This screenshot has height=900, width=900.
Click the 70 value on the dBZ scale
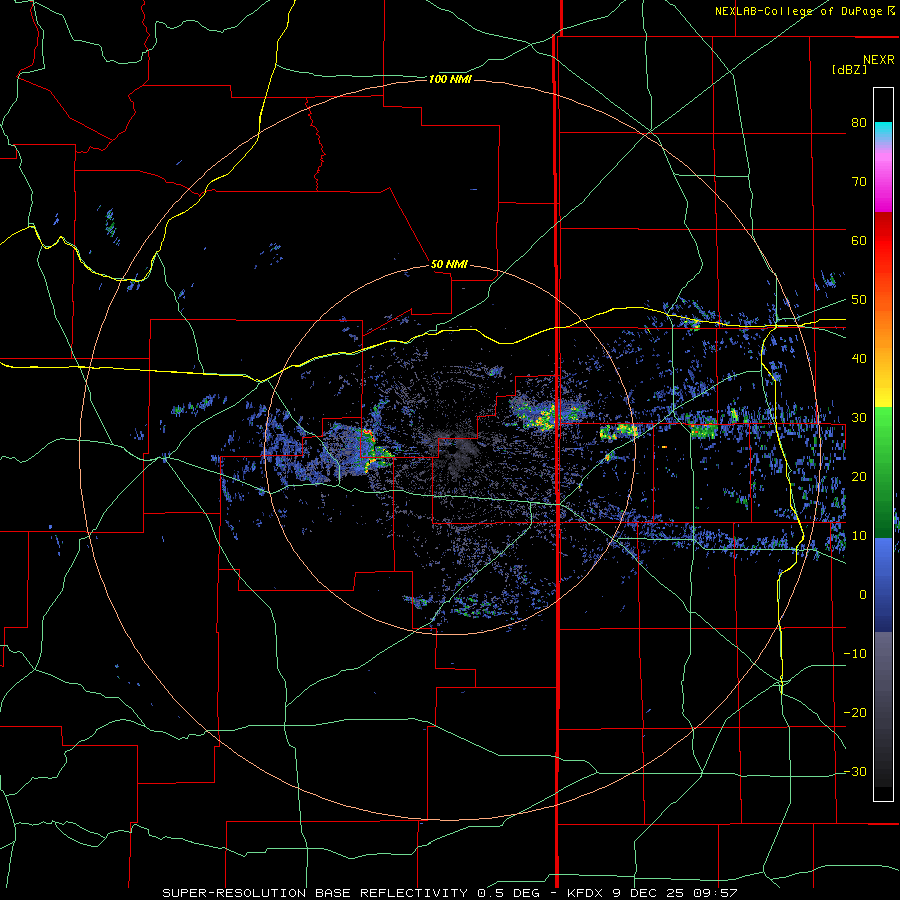tap(859, 182)
